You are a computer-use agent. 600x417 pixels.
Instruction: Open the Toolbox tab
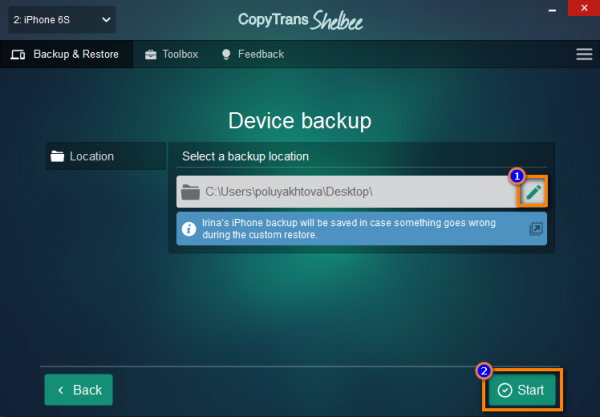(x=171, y=54)
